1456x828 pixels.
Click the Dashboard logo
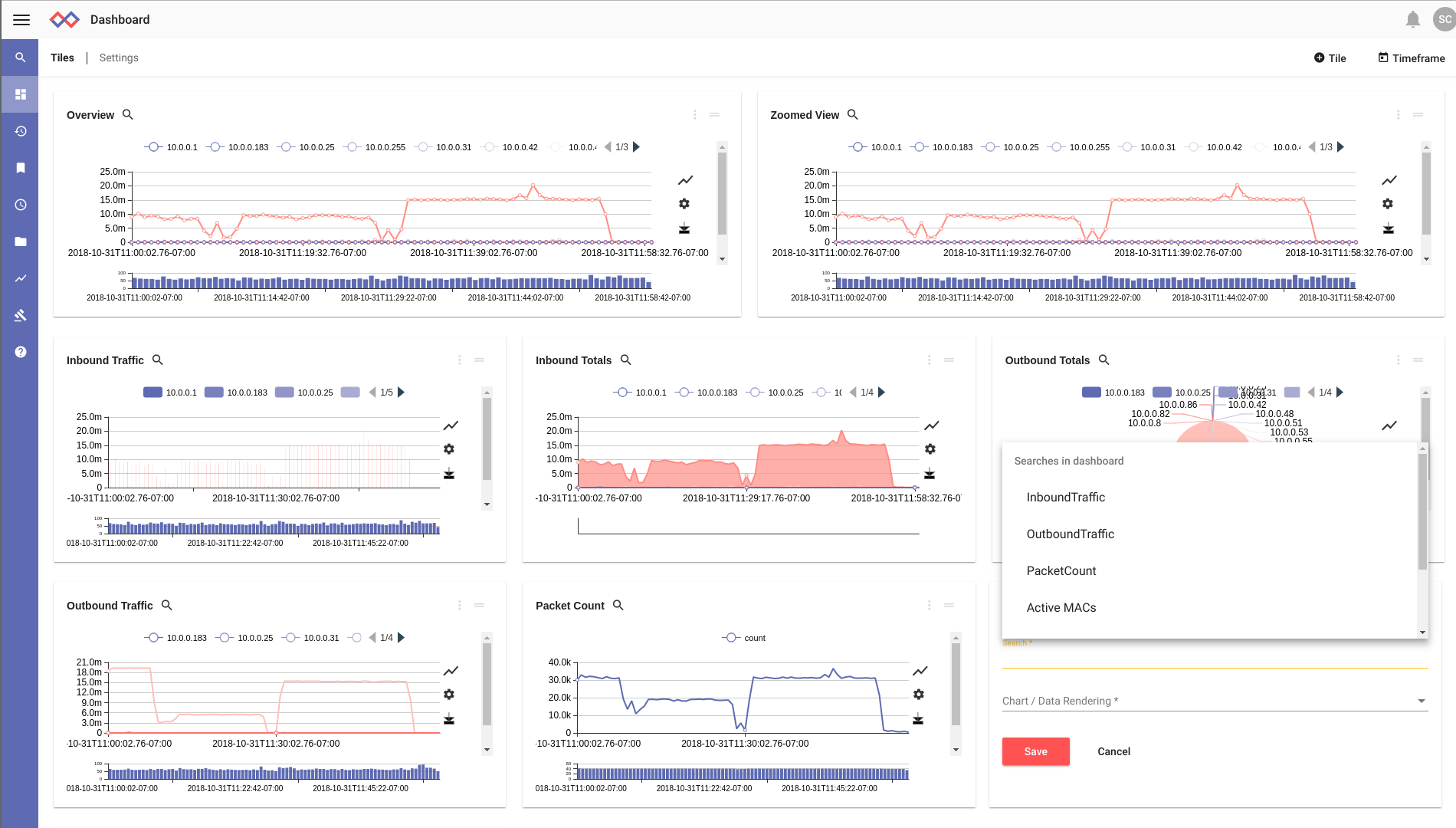64,20
